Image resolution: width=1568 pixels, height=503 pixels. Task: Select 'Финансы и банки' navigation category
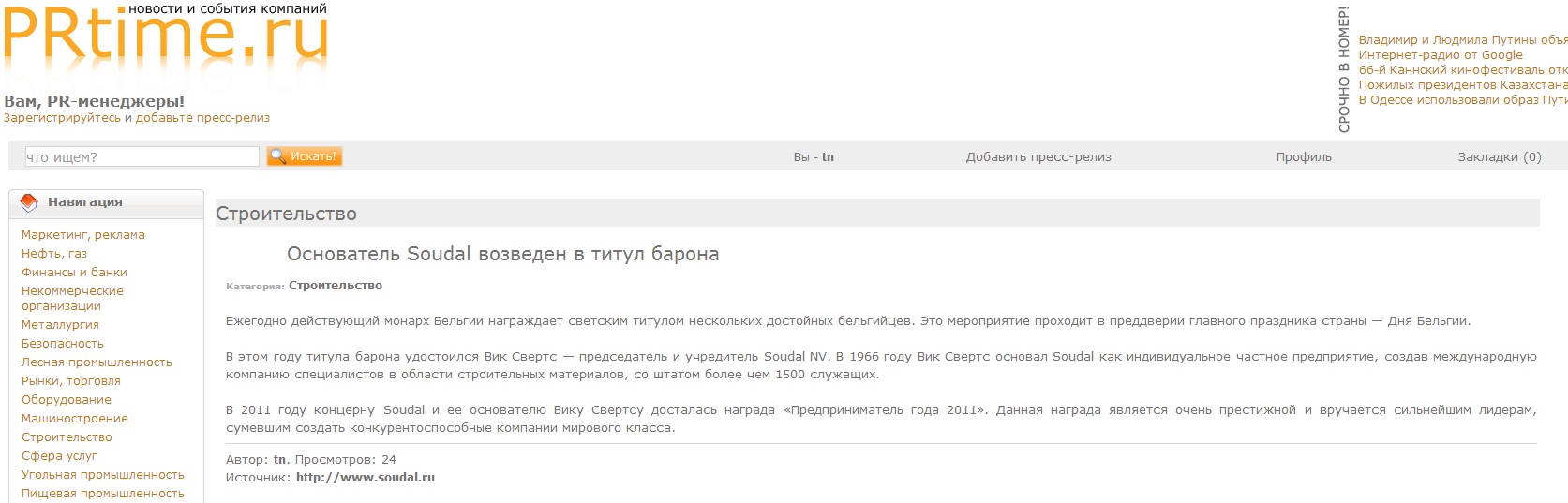(x=74, y=272)
